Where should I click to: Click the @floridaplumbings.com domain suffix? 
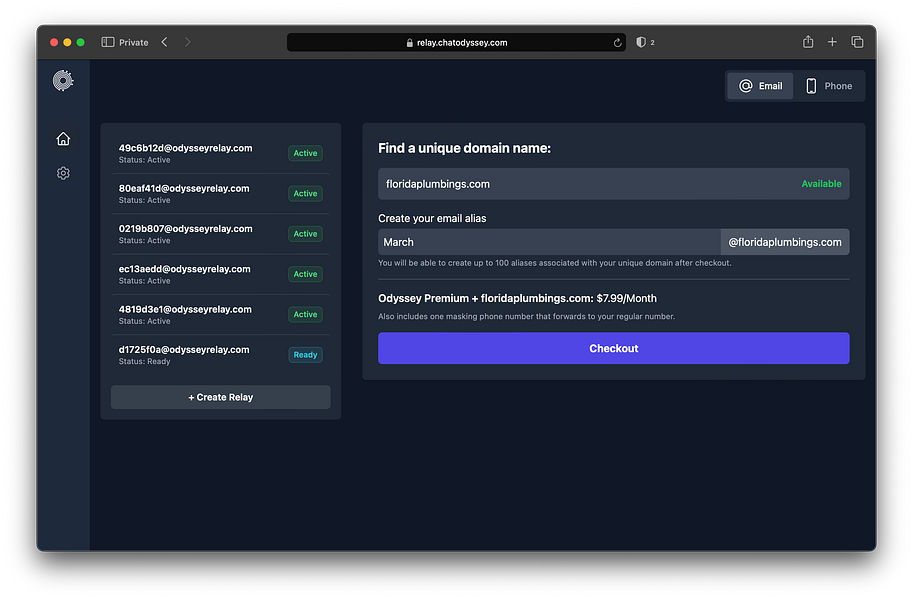coord(785,242)
